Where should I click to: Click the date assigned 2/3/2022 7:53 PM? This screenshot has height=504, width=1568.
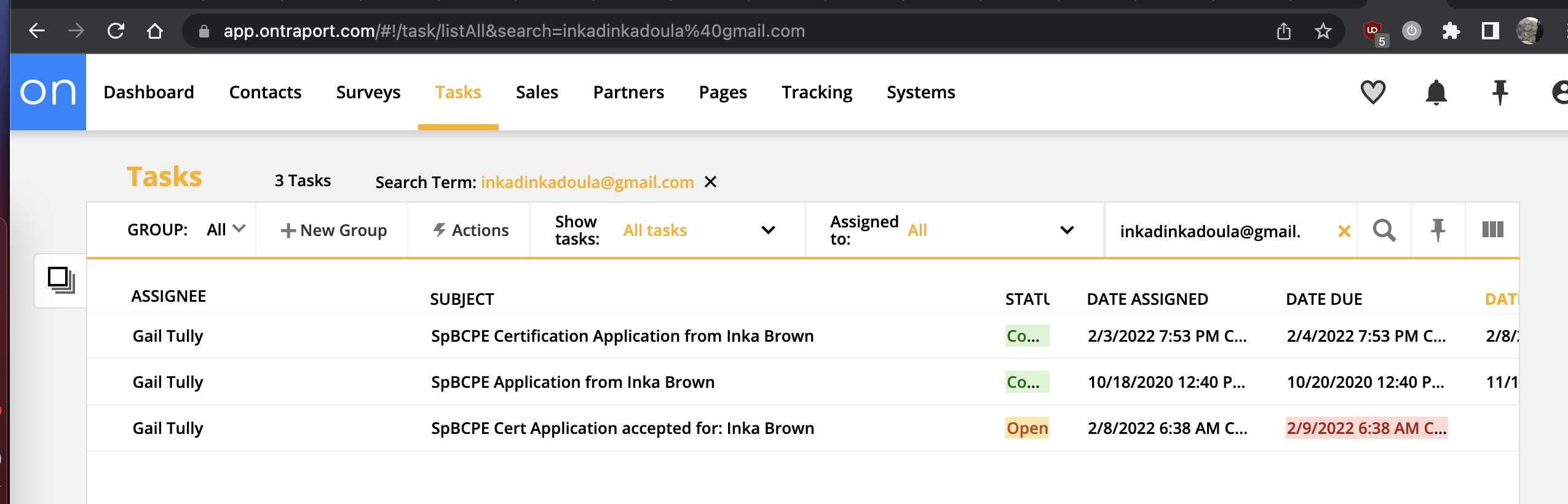pos(1167,336)
